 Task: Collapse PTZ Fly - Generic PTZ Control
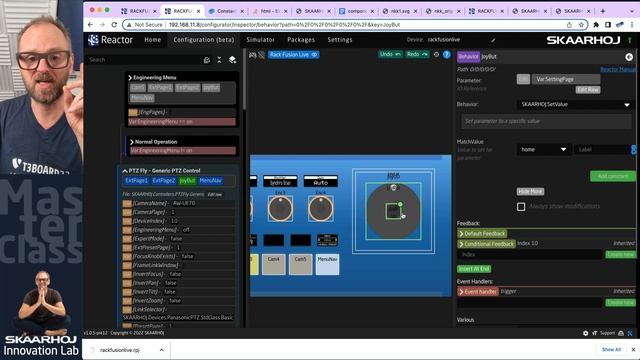coord(124,171)
